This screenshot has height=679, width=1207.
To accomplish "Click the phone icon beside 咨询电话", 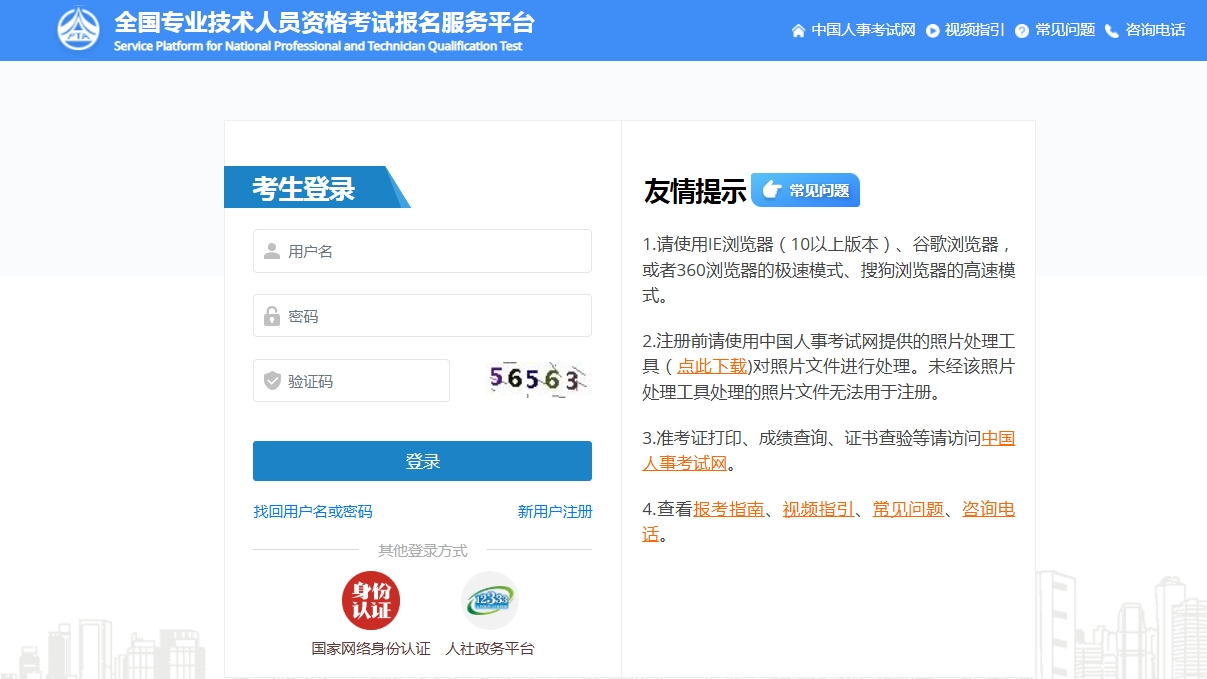I will [1111, 31].
